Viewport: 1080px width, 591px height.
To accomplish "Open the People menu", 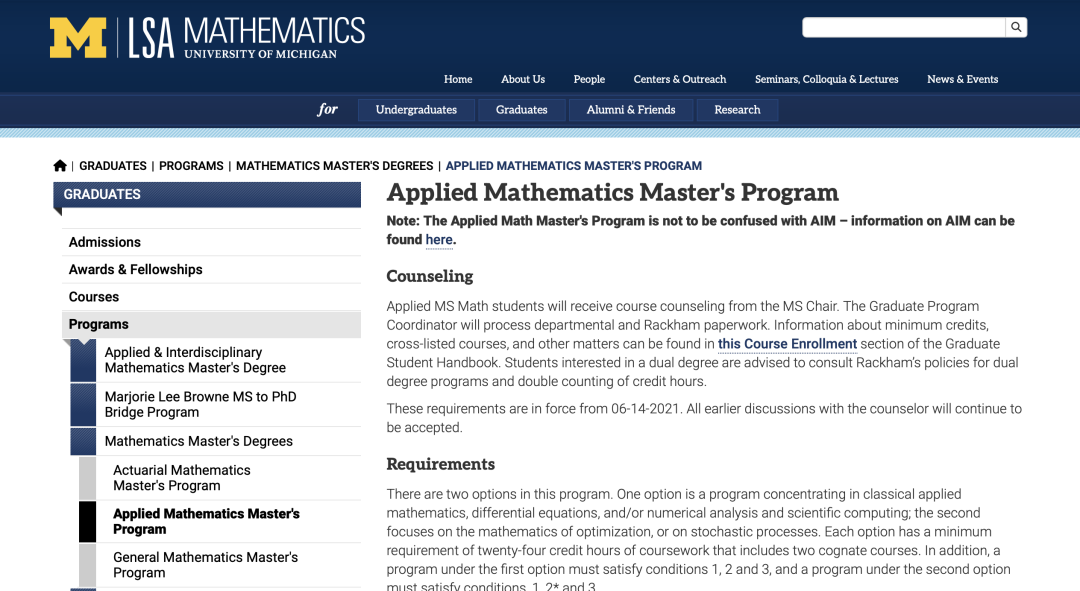I will click(x=589, y=79).
